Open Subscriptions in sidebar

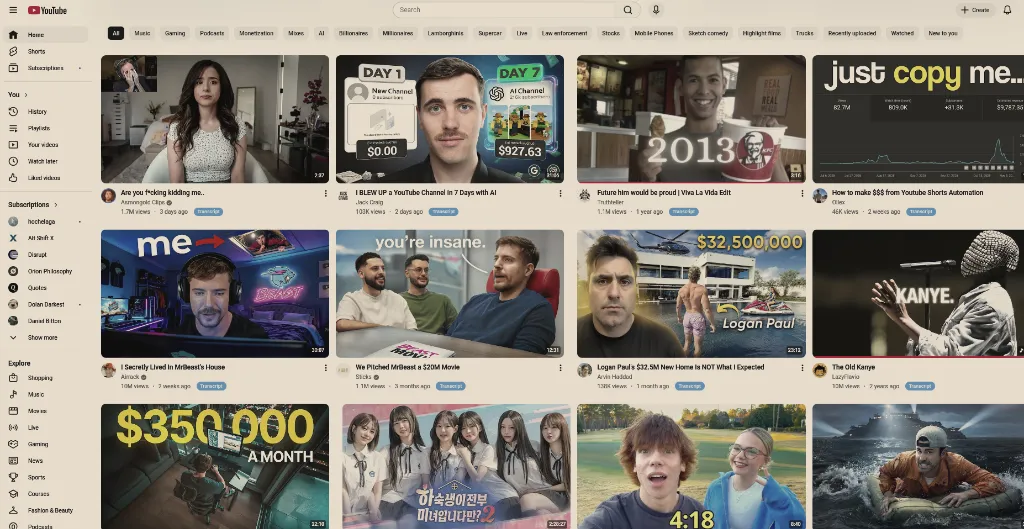pos(45,68)
